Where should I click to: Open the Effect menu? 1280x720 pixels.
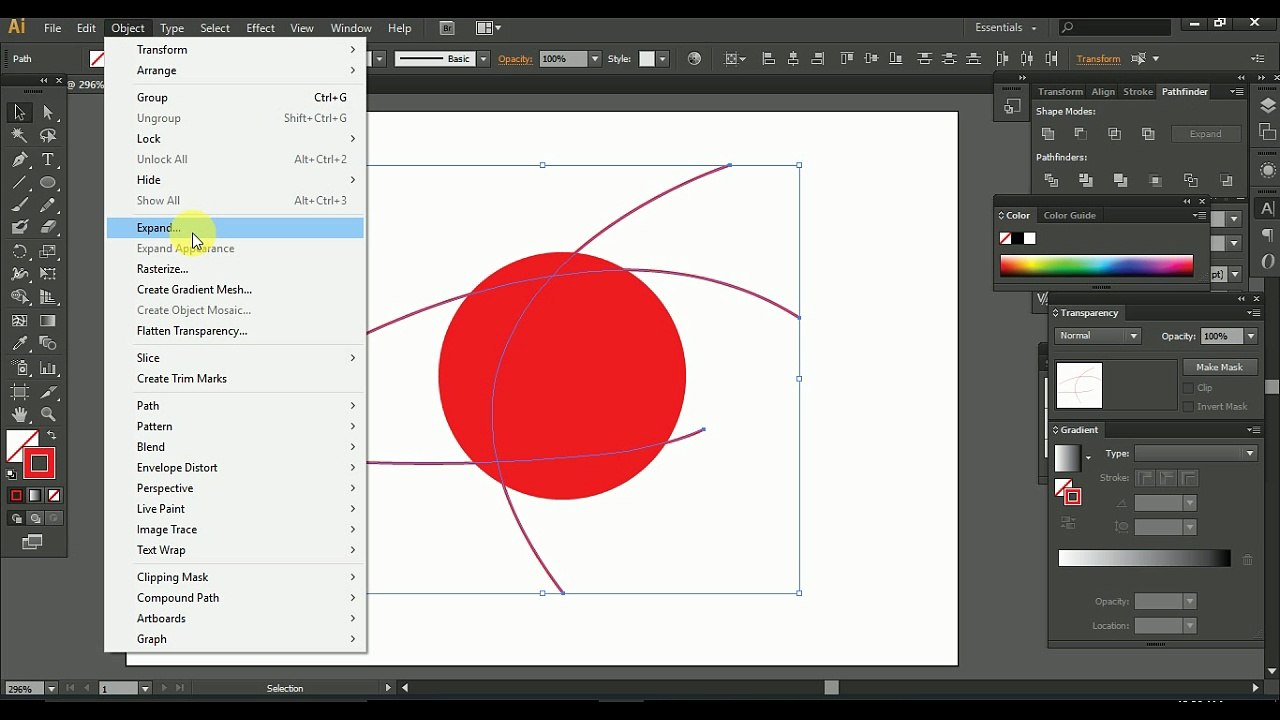pyautogui.click(x=260, y=28)
